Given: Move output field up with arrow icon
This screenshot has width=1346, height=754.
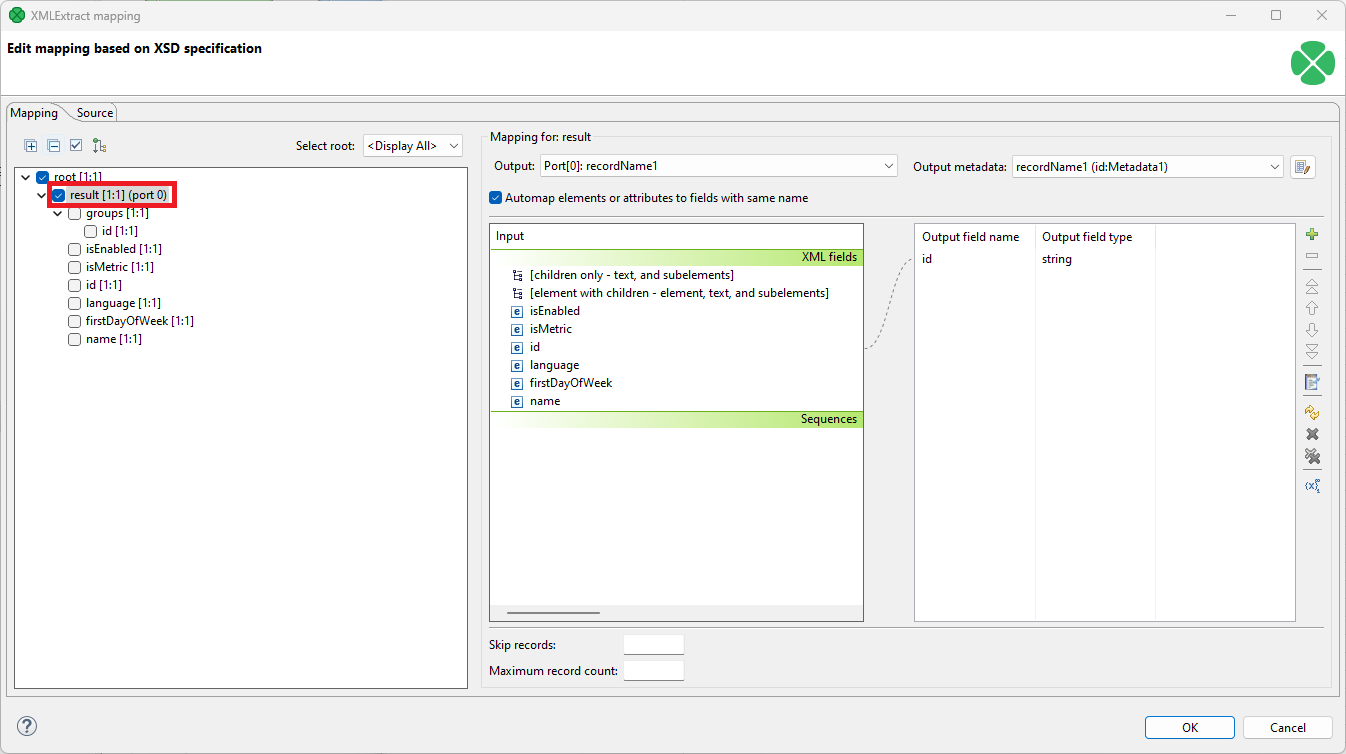Looking at the screenshot, I should [x=1312, y=308].
